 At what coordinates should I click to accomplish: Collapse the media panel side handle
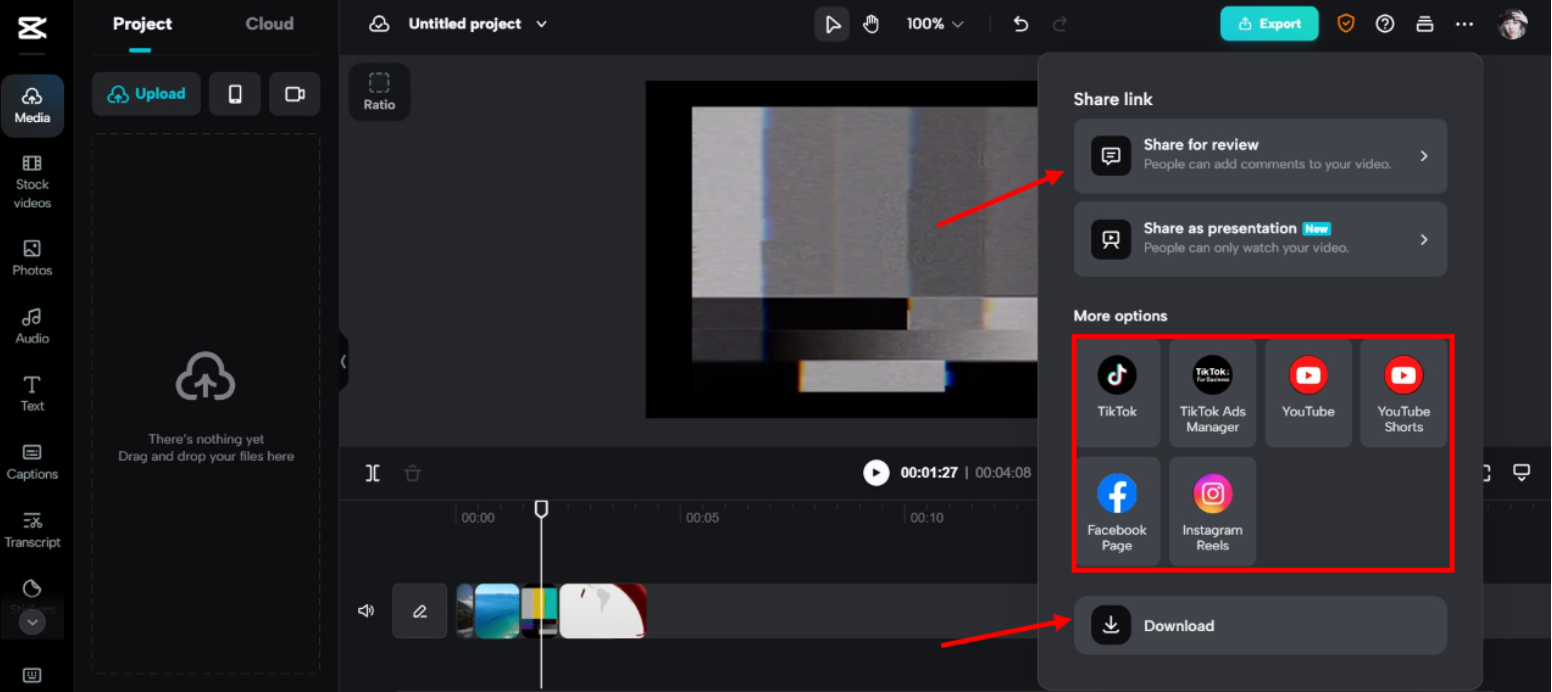[343, 361]
